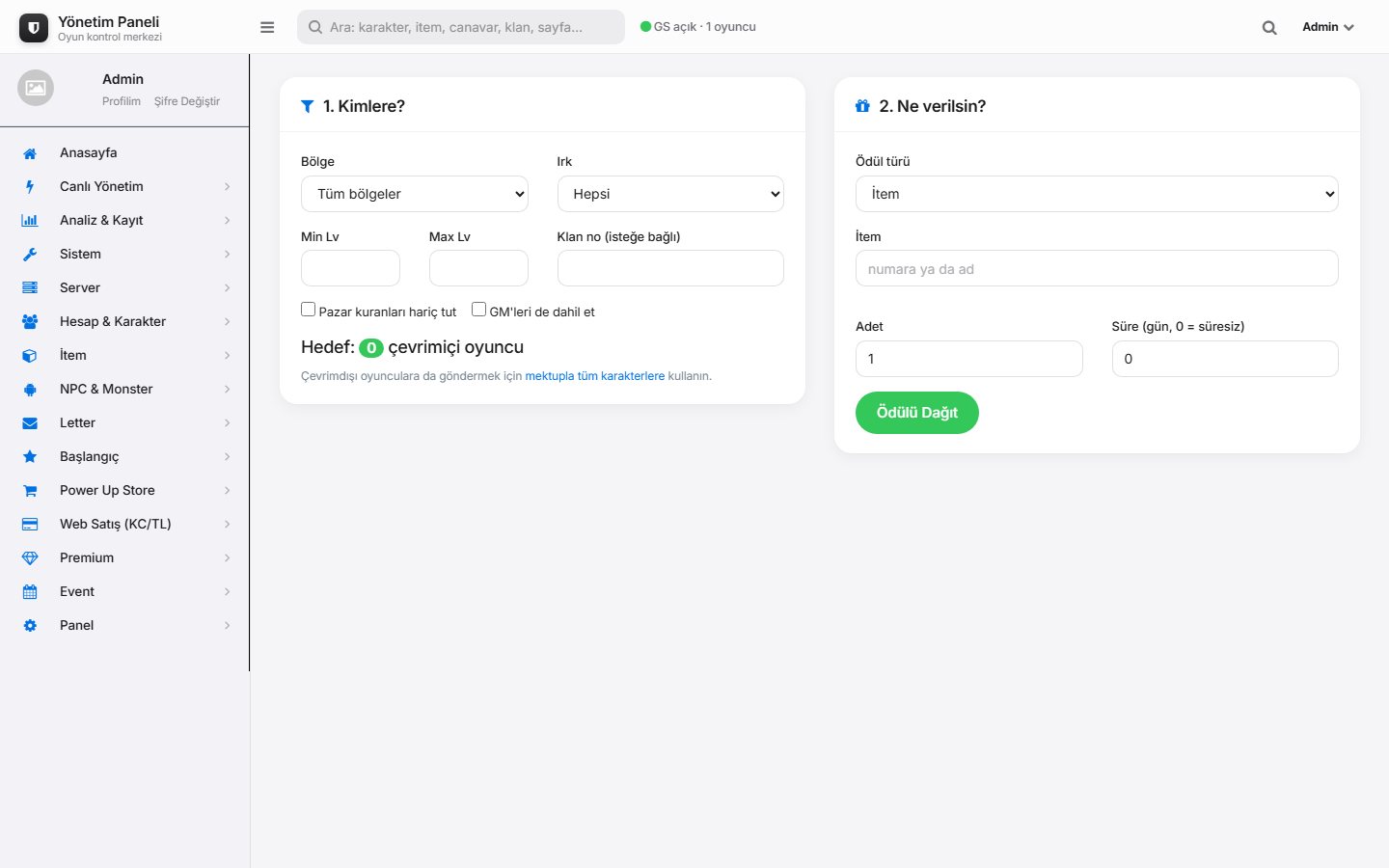This screenshot has height=868, width=1389.
Task: Click the Yönetim Paneli shield logo
Action: click(x=34, y=28)
